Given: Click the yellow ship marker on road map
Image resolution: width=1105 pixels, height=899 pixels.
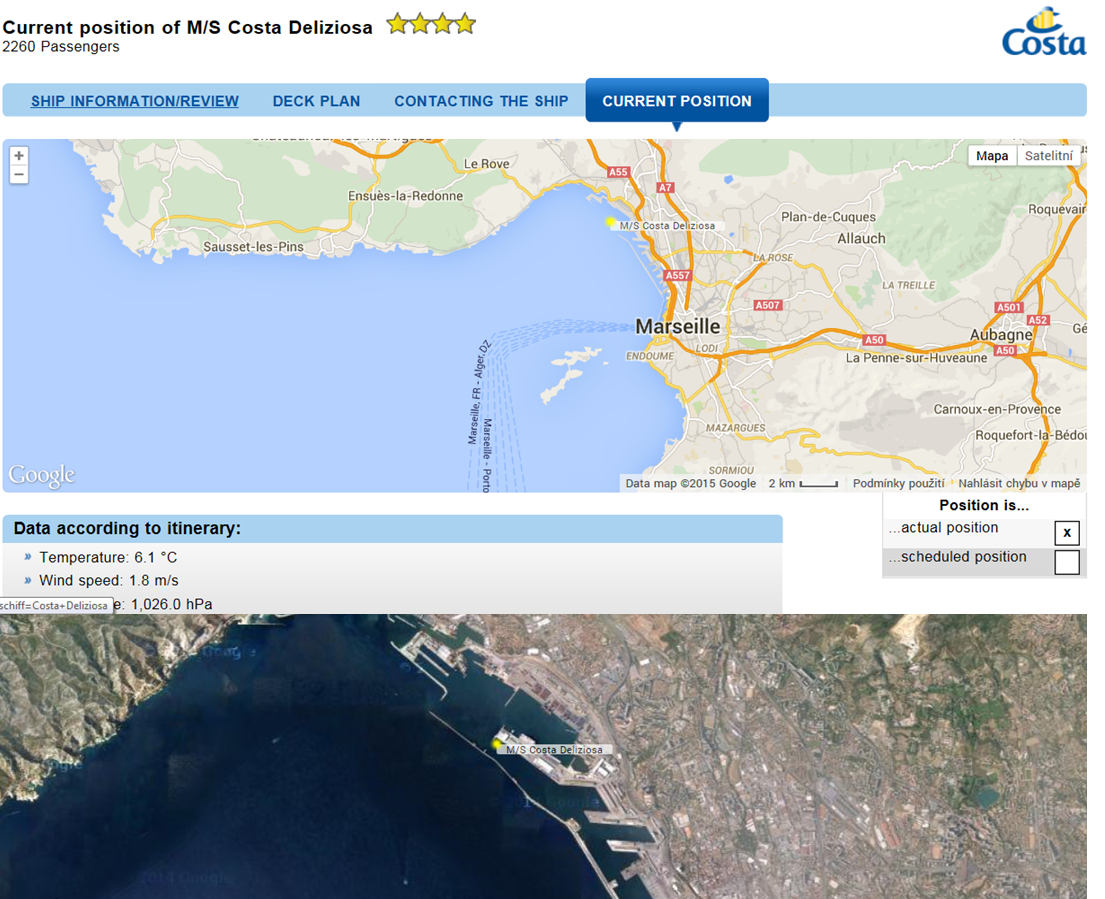Looking at the screenshot, I should [x=610, y=222].
